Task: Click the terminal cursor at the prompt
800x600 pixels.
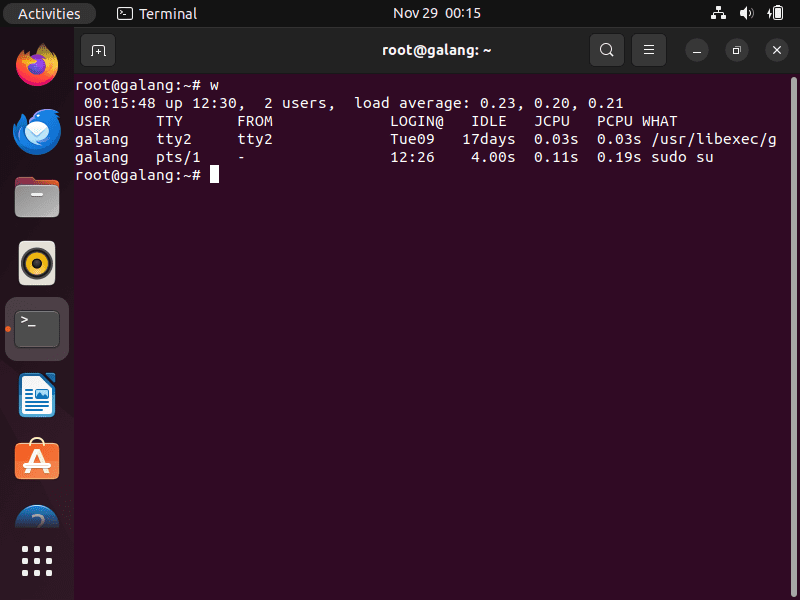Action: point(215,174)
